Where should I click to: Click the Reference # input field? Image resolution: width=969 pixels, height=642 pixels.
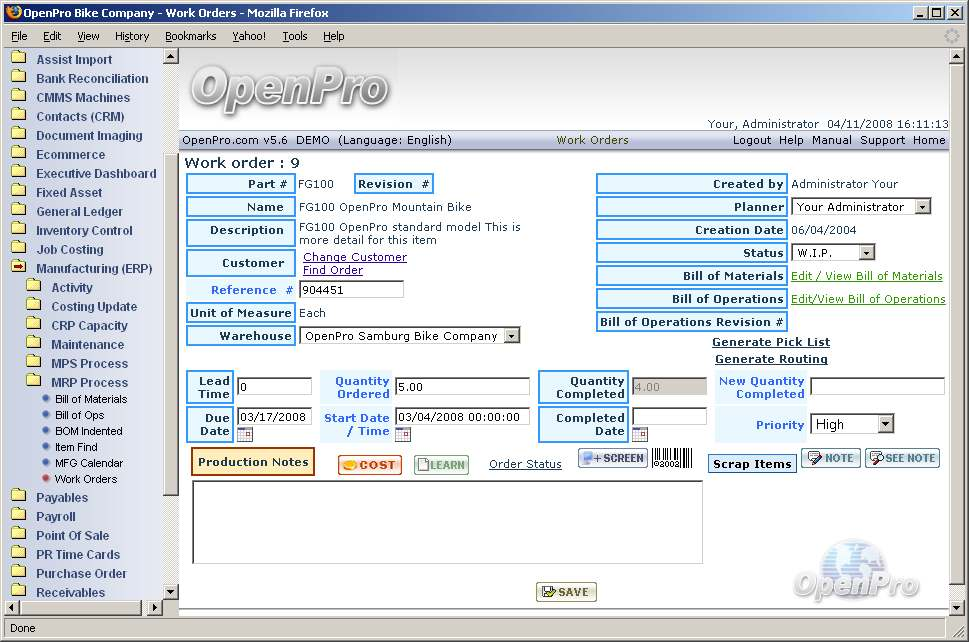tap(351, 290)
